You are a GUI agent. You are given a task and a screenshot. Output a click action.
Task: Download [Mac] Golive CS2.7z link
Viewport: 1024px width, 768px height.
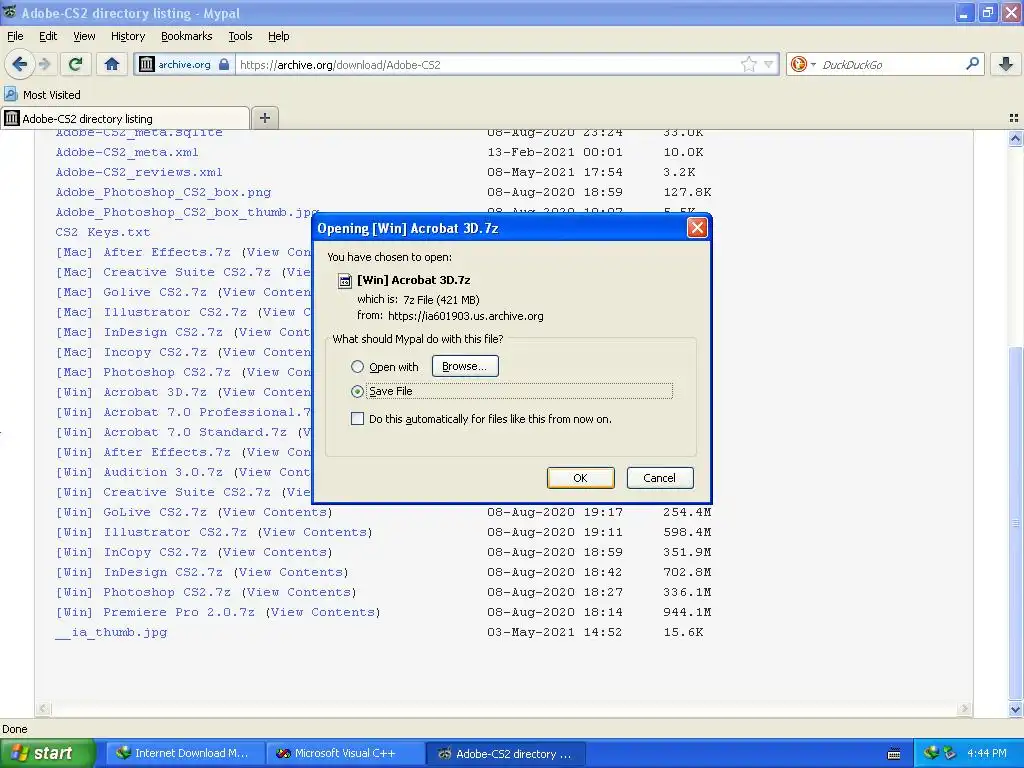pos(131,292)
